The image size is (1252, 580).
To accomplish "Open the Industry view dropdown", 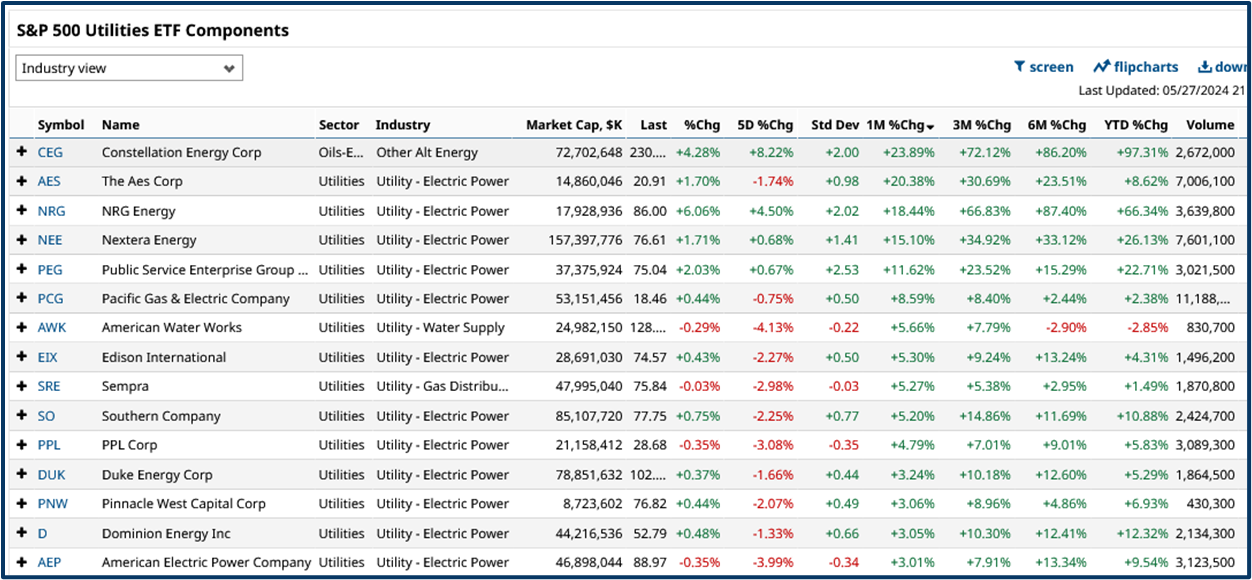I will coord(129,68).
